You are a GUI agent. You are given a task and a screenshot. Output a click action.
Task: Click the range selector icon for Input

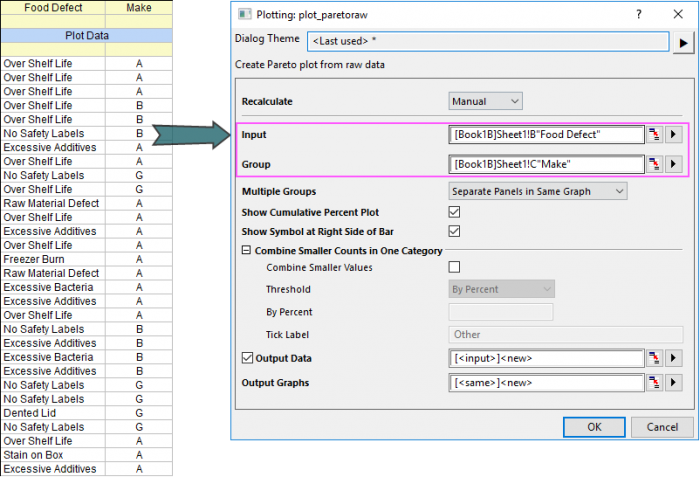pos(655,135)
